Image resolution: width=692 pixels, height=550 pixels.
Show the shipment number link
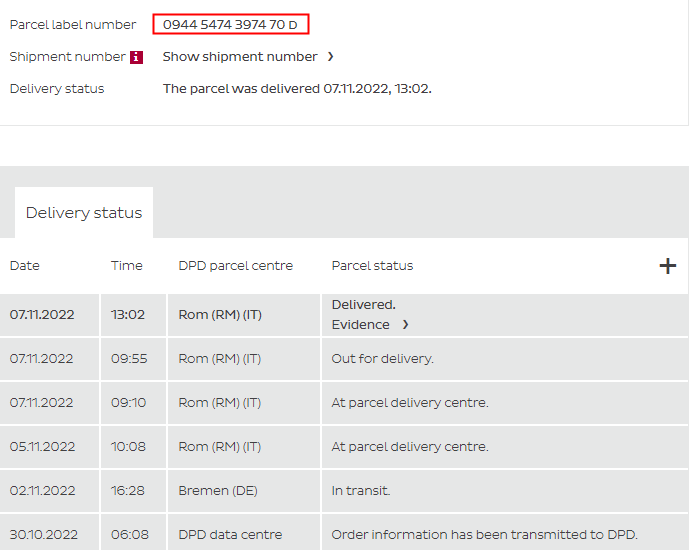tap(240, 57)
